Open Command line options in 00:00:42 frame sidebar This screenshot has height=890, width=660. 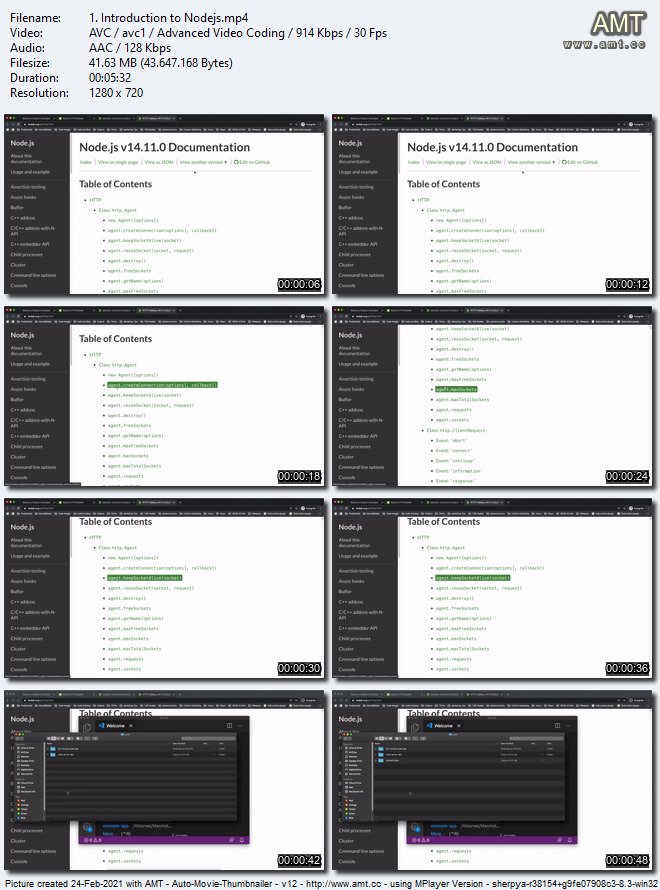click(x=33, y=851)
